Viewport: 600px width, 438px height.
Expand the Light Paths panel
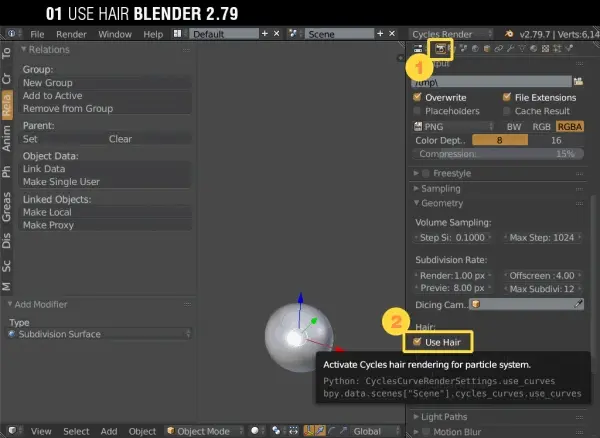[x=416, y=417]
